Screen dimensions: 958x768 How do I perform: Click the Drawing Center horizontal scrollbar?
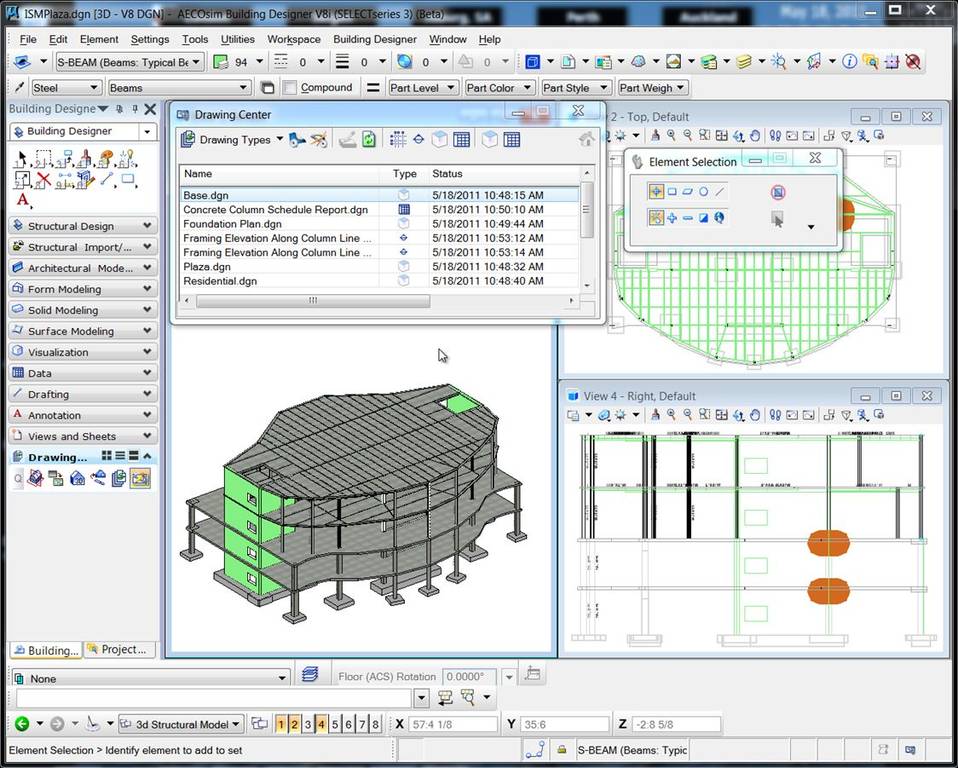pos(312,301)
